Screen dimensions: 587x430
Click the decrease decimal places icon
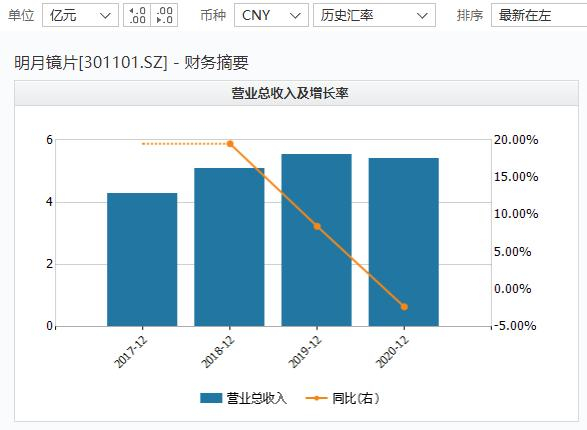click(164, 15)
